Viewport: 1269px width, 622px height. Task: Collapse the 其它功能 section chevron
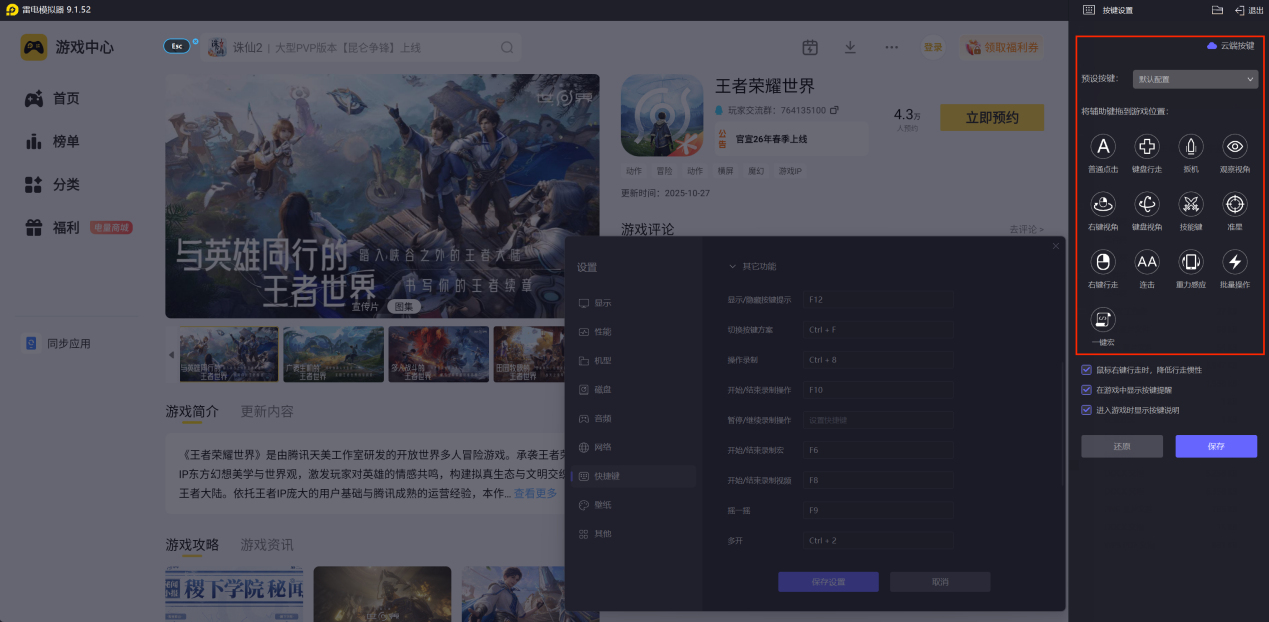(732, 267)
